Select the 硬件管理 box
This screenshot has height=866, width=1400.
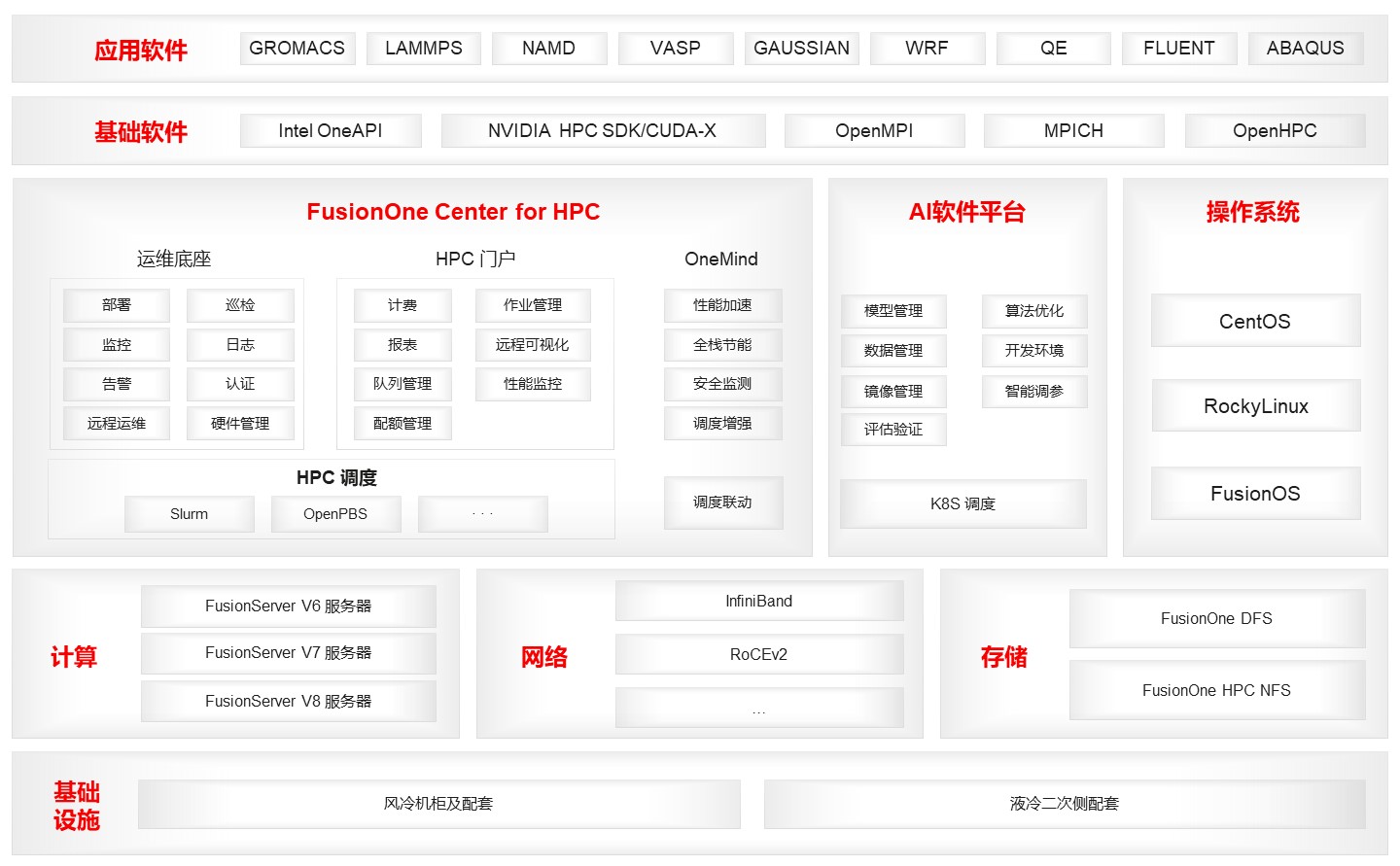click(x=240, y=424)
